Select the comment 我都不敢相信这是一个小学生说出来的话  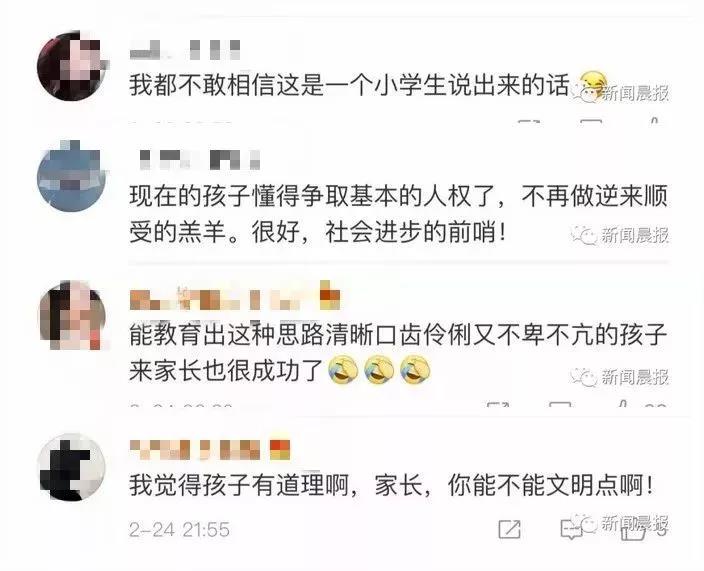coord(349,85)
